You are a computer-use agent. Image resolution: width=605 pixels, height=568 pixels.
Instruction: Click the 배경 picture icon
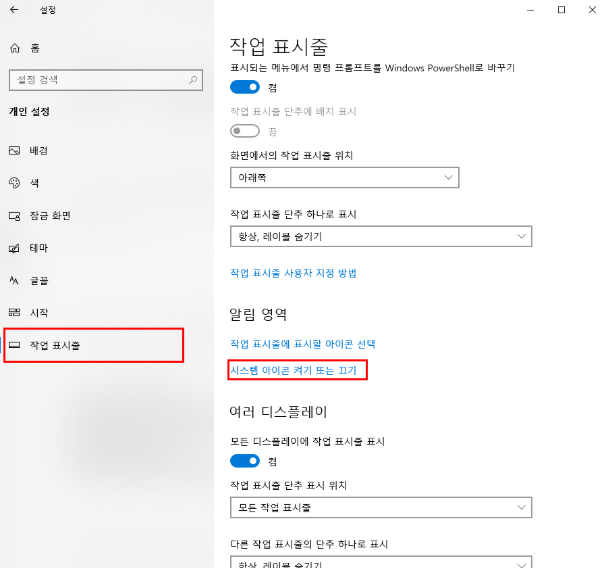click(x=14, y=150)
